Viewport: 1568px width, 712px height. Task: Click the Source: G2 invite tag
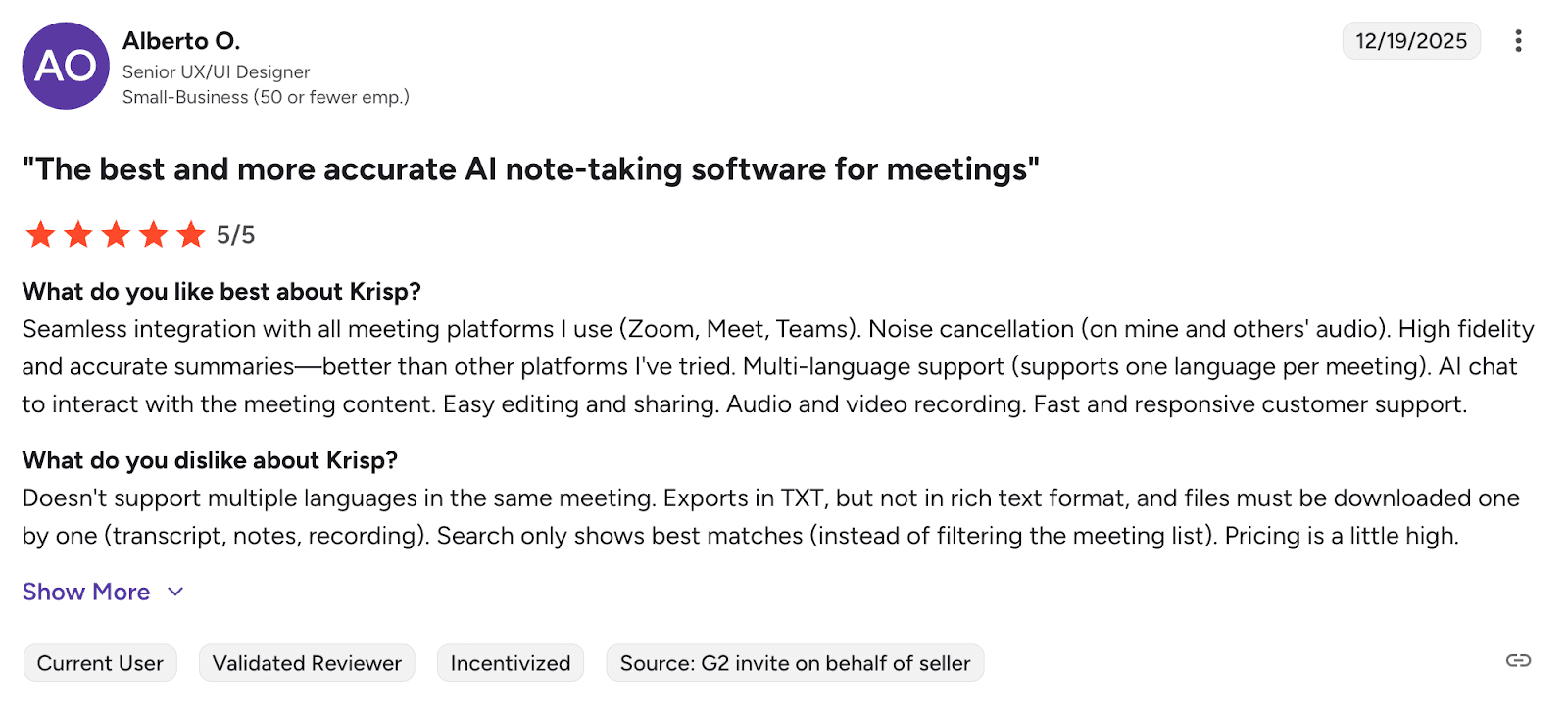(x=795, y=663)
